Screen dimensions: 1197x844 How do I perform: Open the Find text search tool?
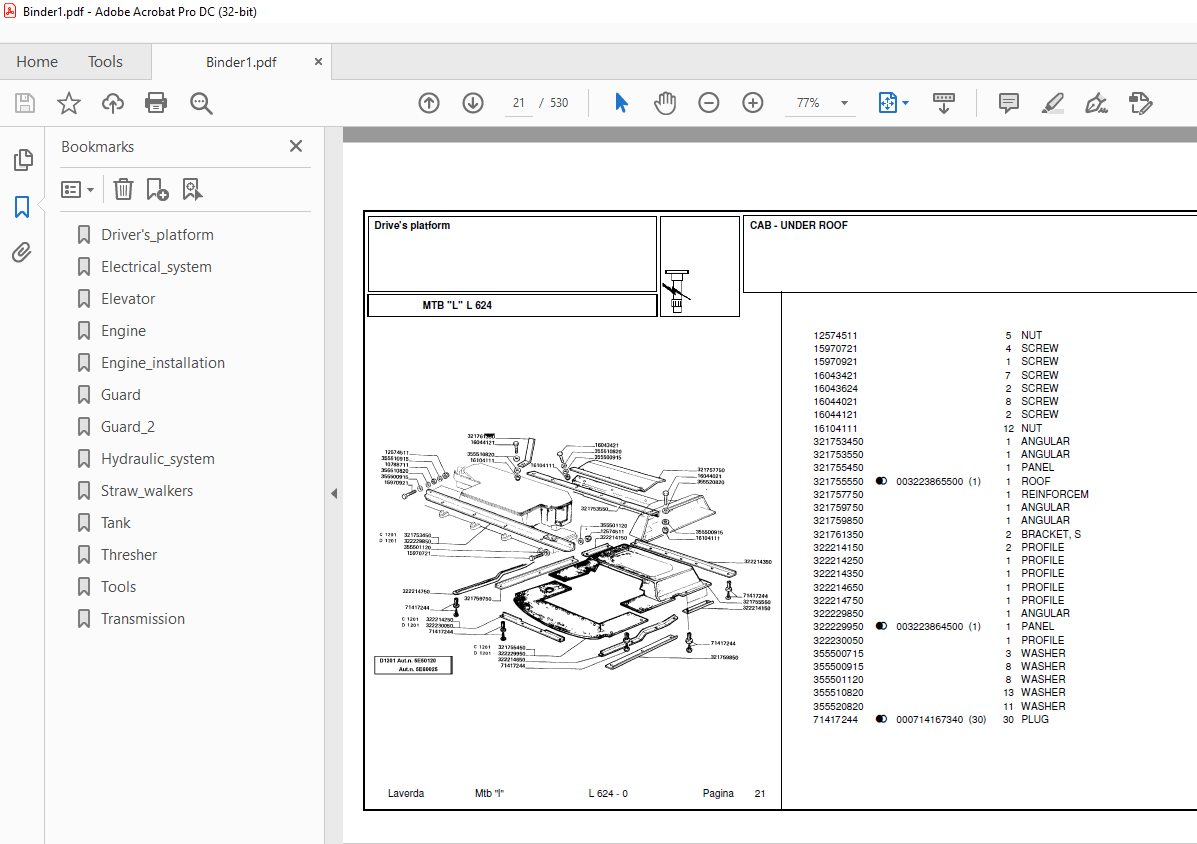(201, 103)
